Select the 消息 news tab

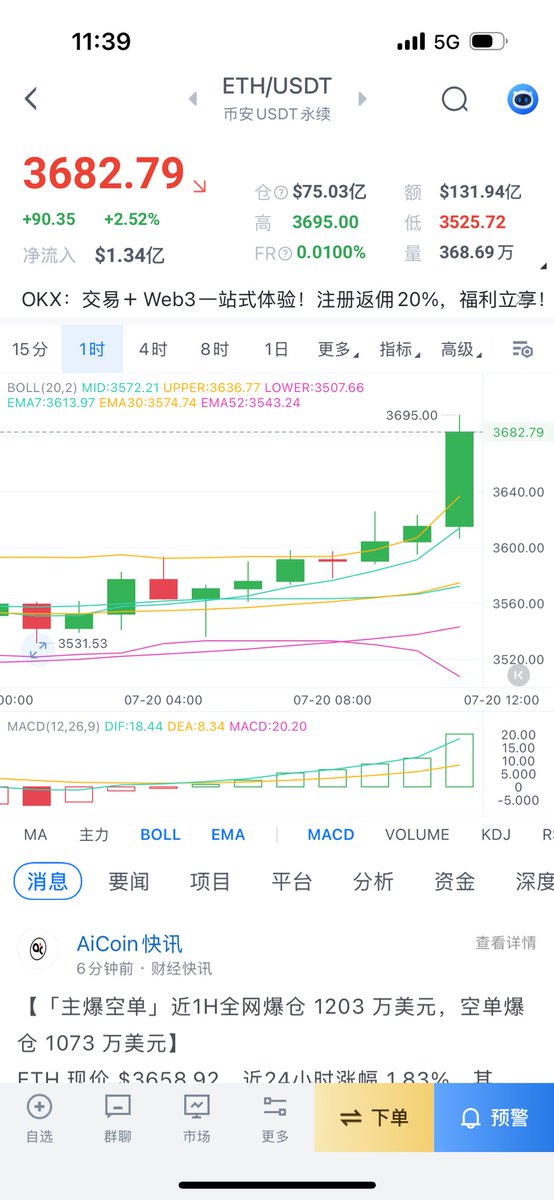48,881
